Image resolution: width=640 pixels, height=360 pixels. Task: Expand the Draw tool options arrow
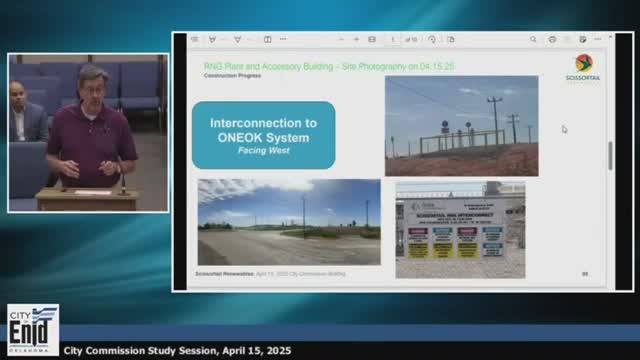(223, 40)
